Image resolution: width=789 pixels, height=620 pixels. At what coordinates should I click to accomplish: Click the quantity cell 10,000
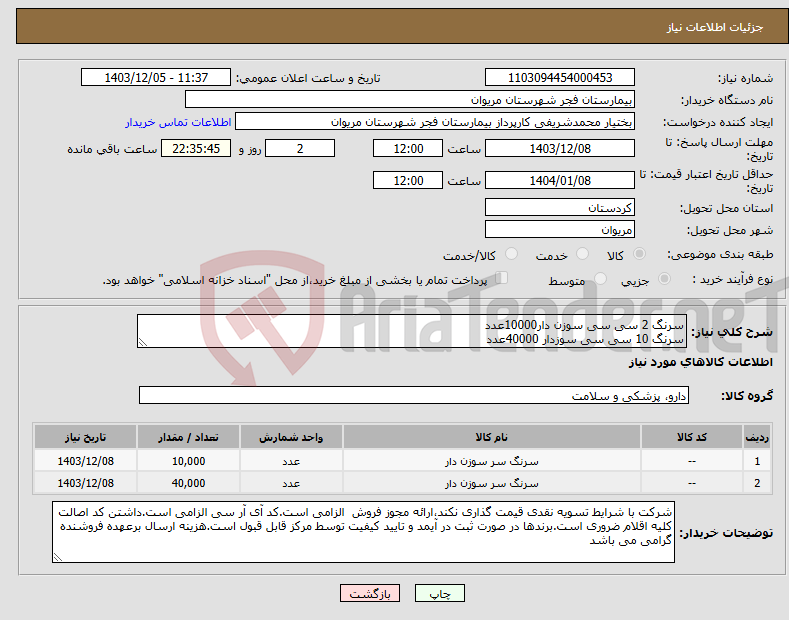coord(188,461)
